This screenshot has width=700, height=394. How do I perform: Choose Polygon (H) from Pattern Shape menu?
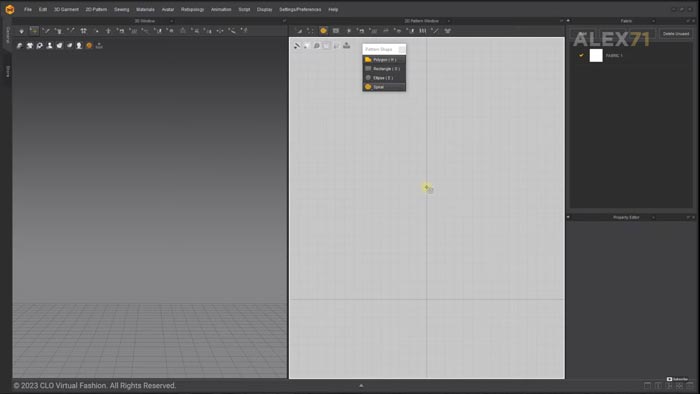click(x=384, y=60)
